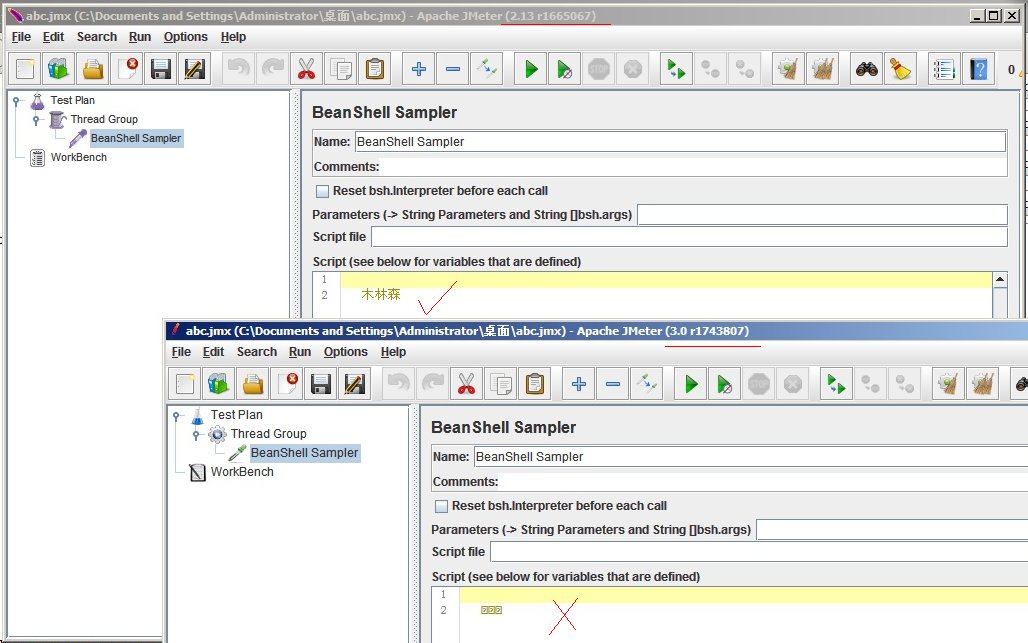This screenshot has height=643, width=1028.
Task: Open the Run menu in JMeter 3.0
Action: 299,352
